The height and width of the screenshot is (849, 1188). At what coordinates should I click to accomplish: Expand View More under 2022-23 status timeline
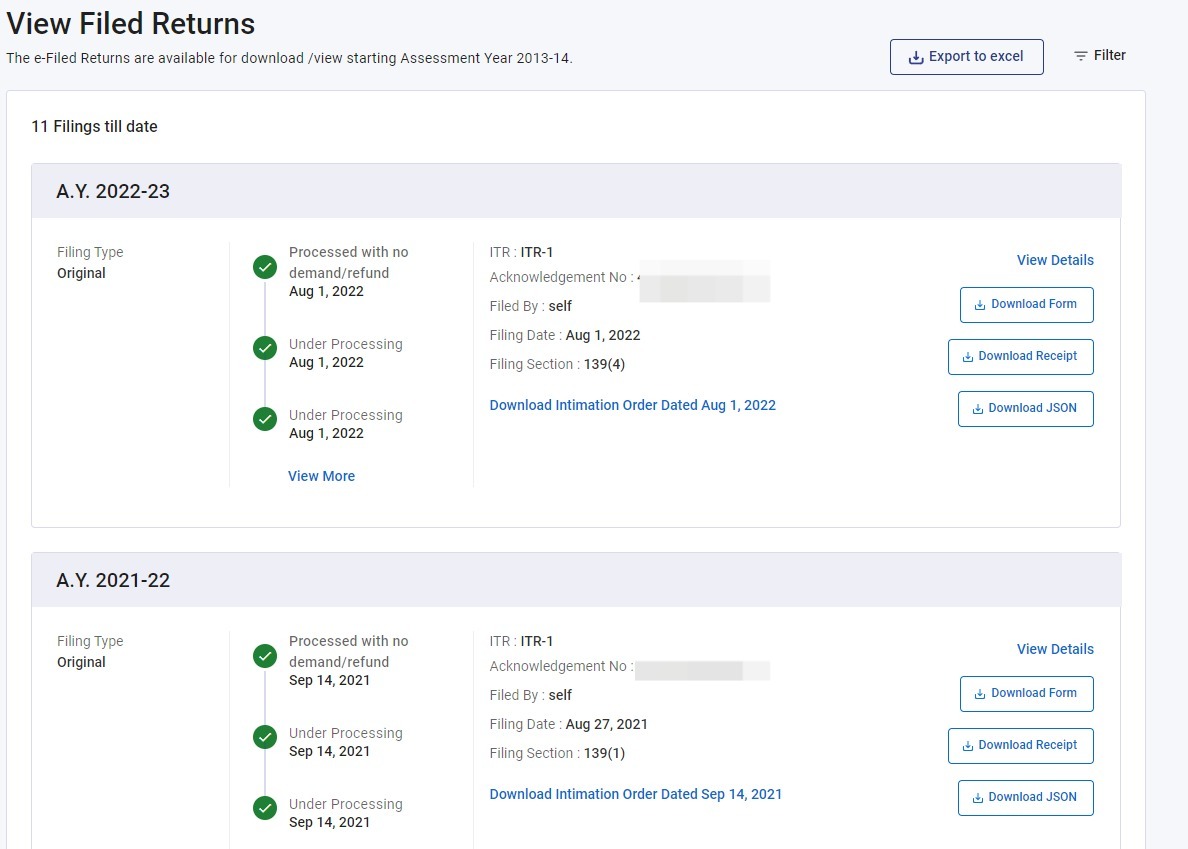[x=321, y=476]
